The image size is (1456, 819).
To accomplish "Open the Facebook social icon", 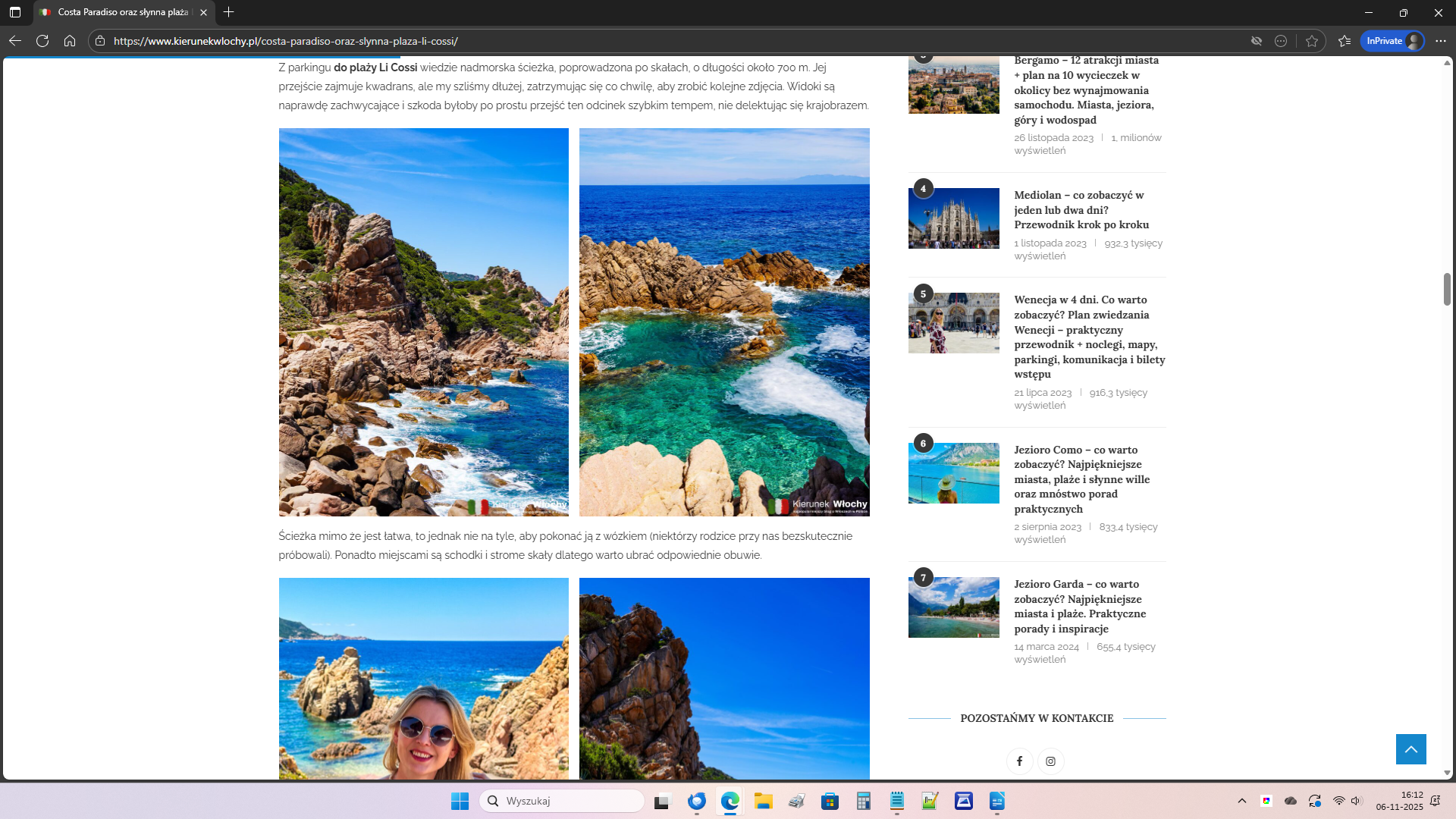I will pos(1019,761).
